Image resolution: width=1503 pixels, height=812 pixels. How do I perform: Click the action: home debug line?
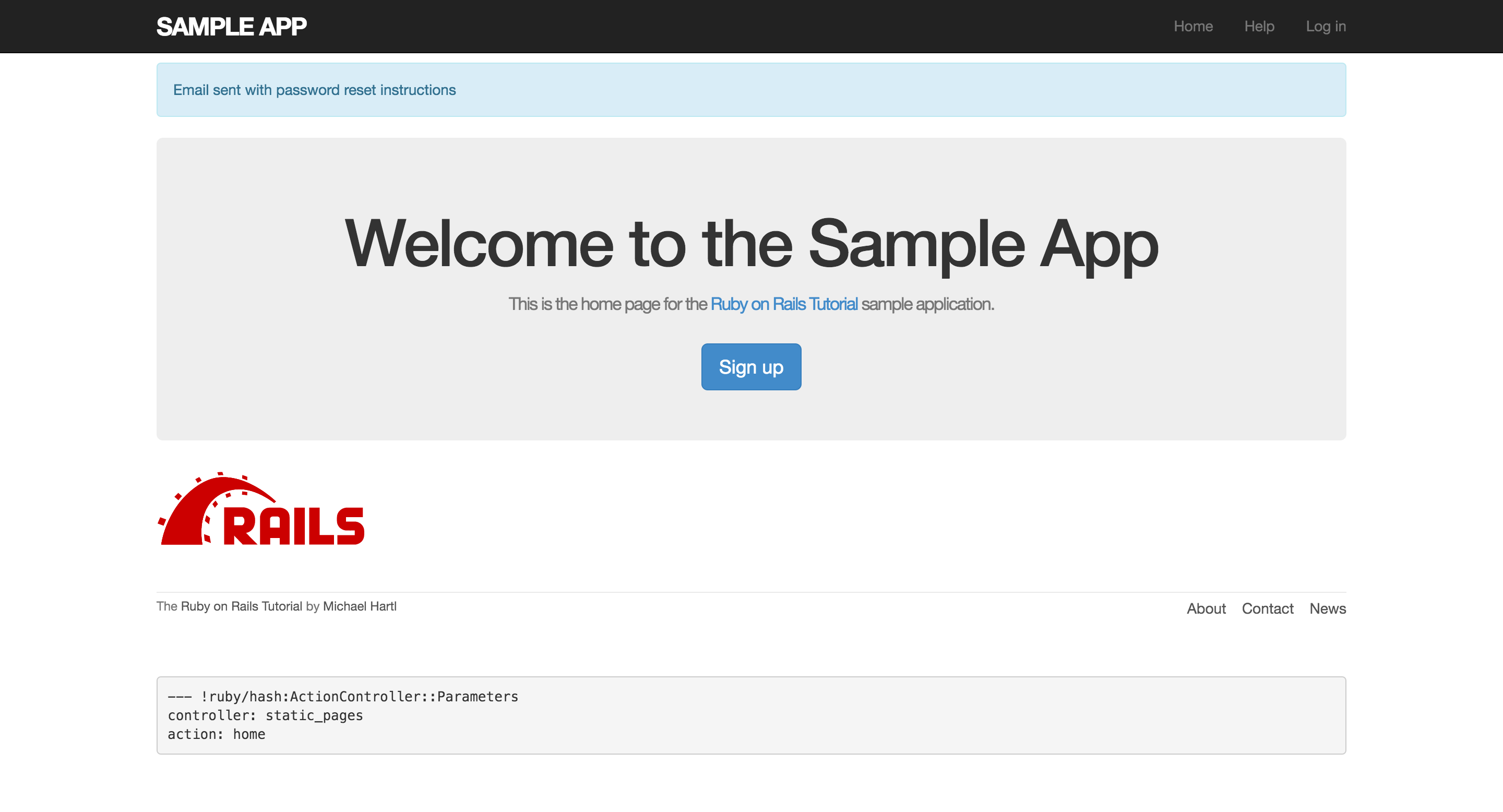pos(216,734)
